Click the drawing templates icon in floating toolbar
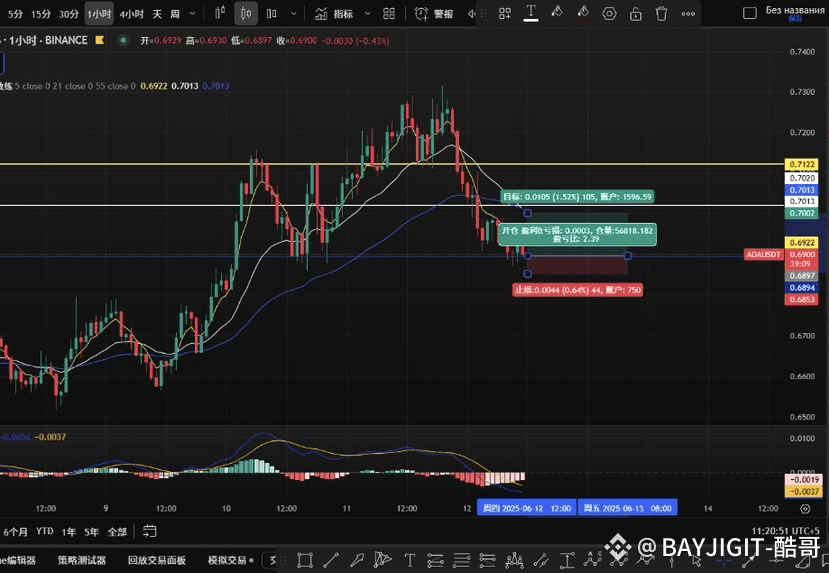The height and width of the screenshot is (573, 829). tap(505, 14)
